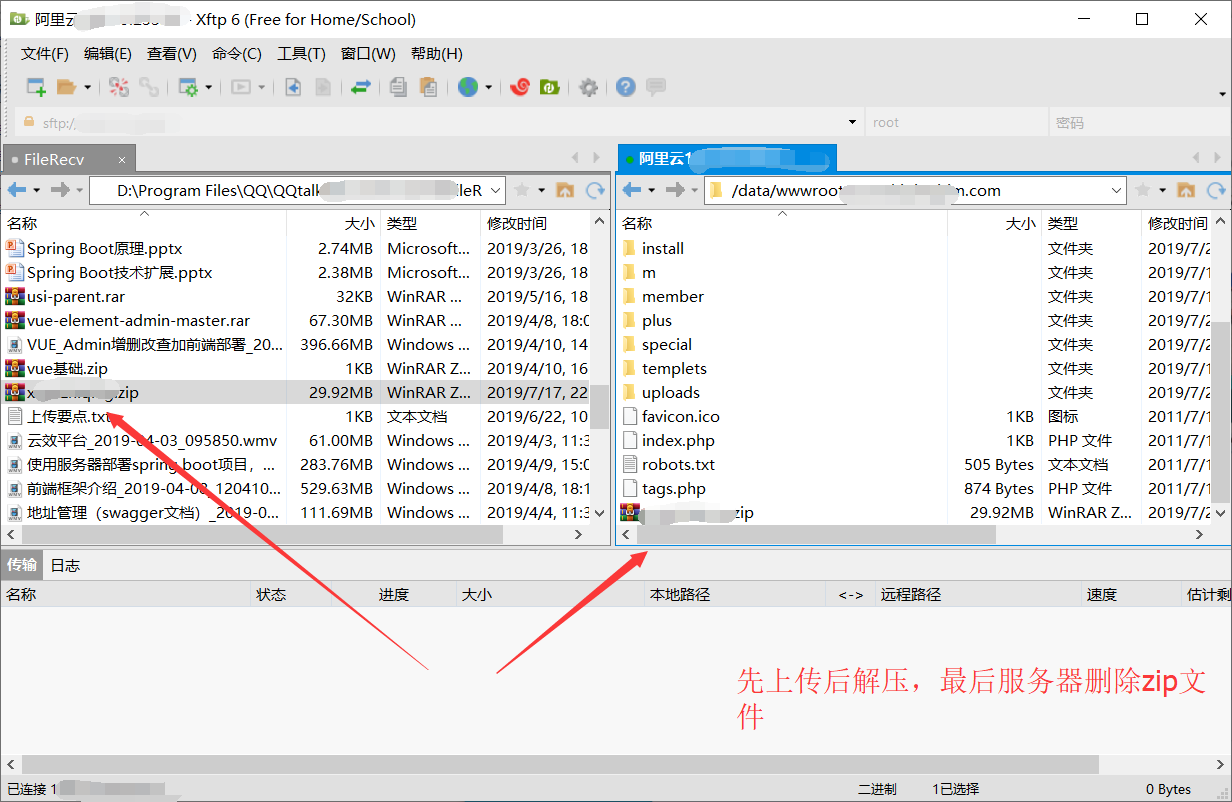This screenshot has height=802, width=1232.
Task: Click the Options gear icon
Action: [589, 87]
